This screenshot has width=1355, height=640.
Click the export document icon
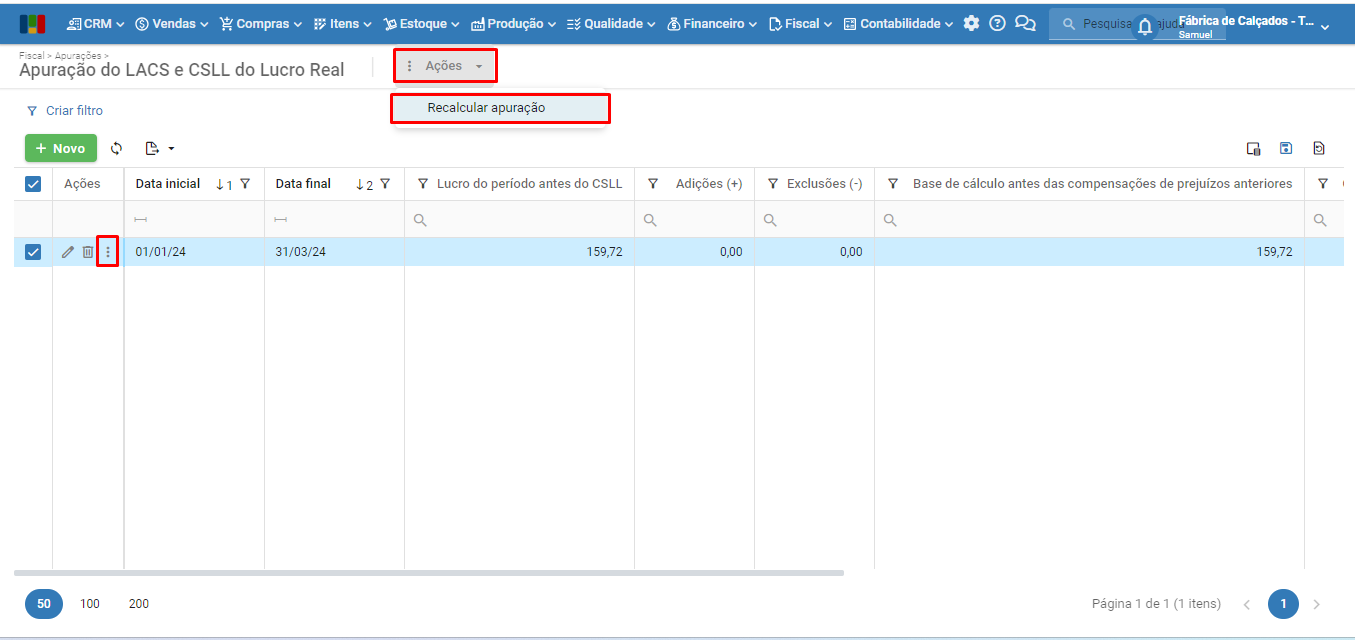tap(152, 148)
